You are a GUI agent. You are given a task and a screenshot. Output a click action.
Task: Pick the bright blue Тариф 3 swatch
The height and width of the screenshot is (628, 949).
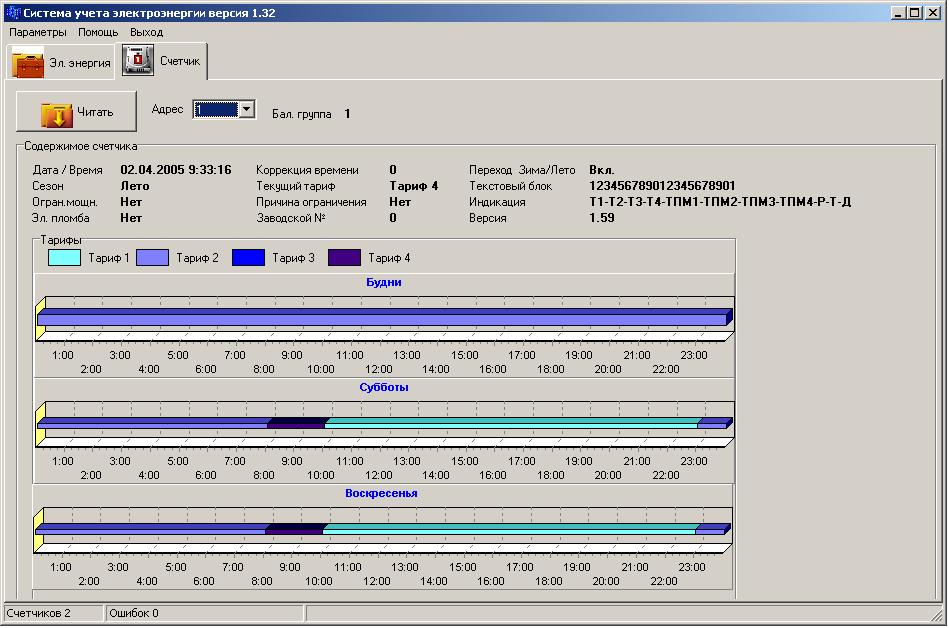[248, 258]
